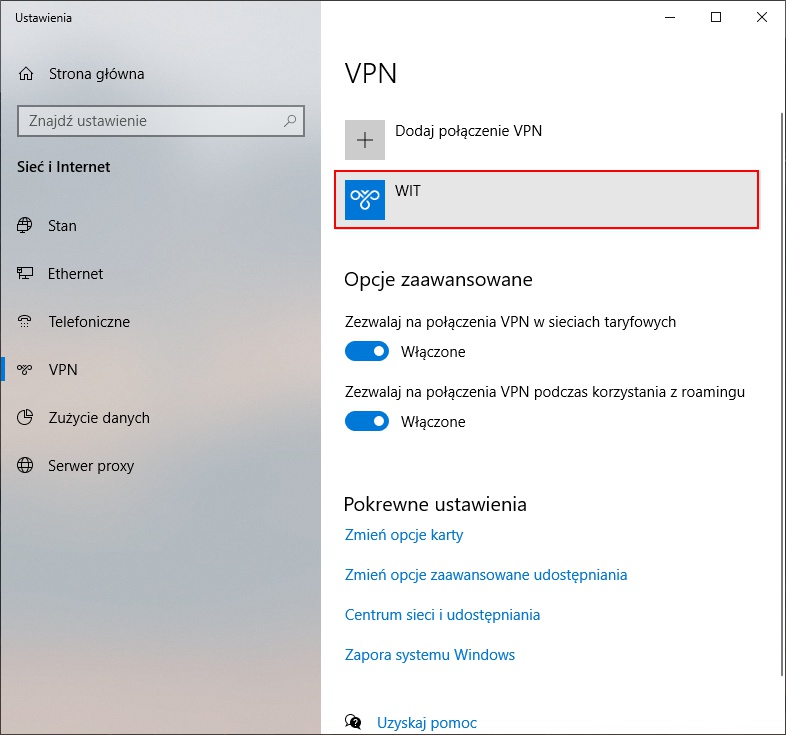The width and height of the screenshot is (786, 735).
Task: Open the VPN settings section
Action: coord(62,370)
